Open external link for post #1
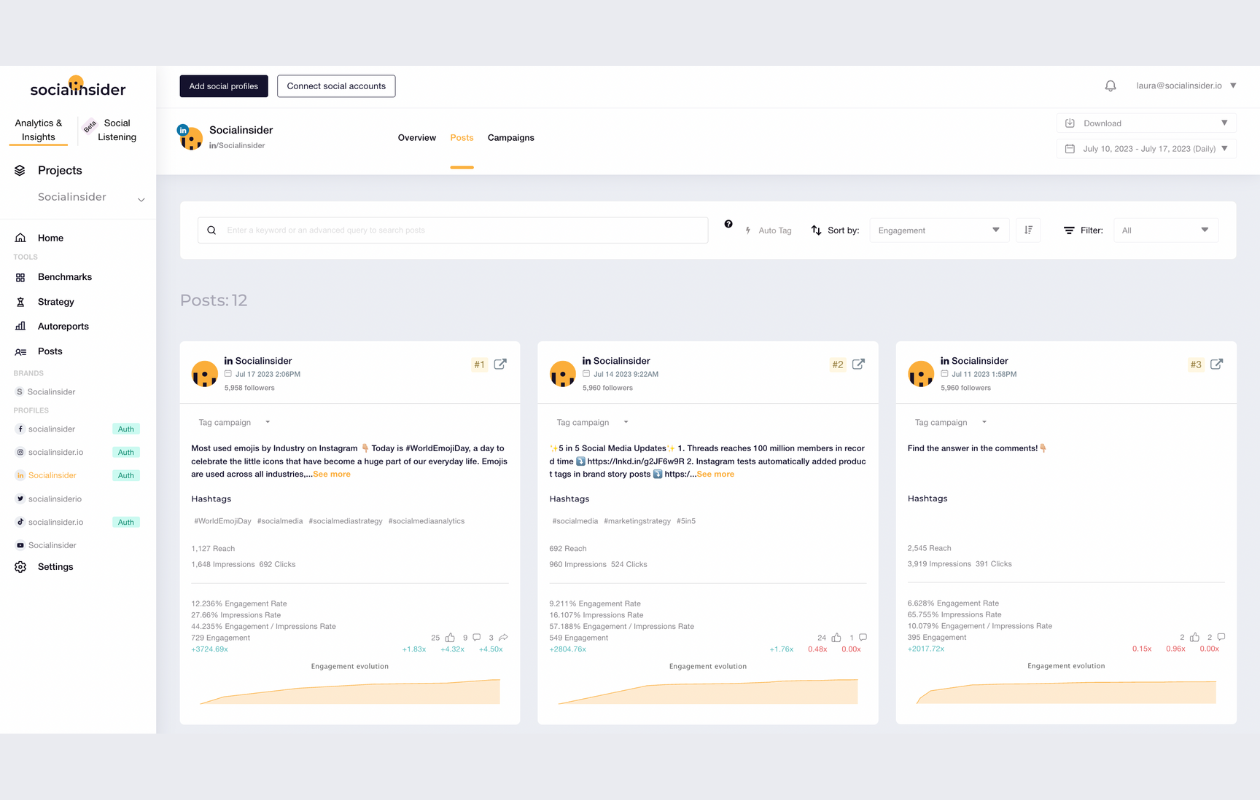 pyautogui.click(x=500, y=364)
